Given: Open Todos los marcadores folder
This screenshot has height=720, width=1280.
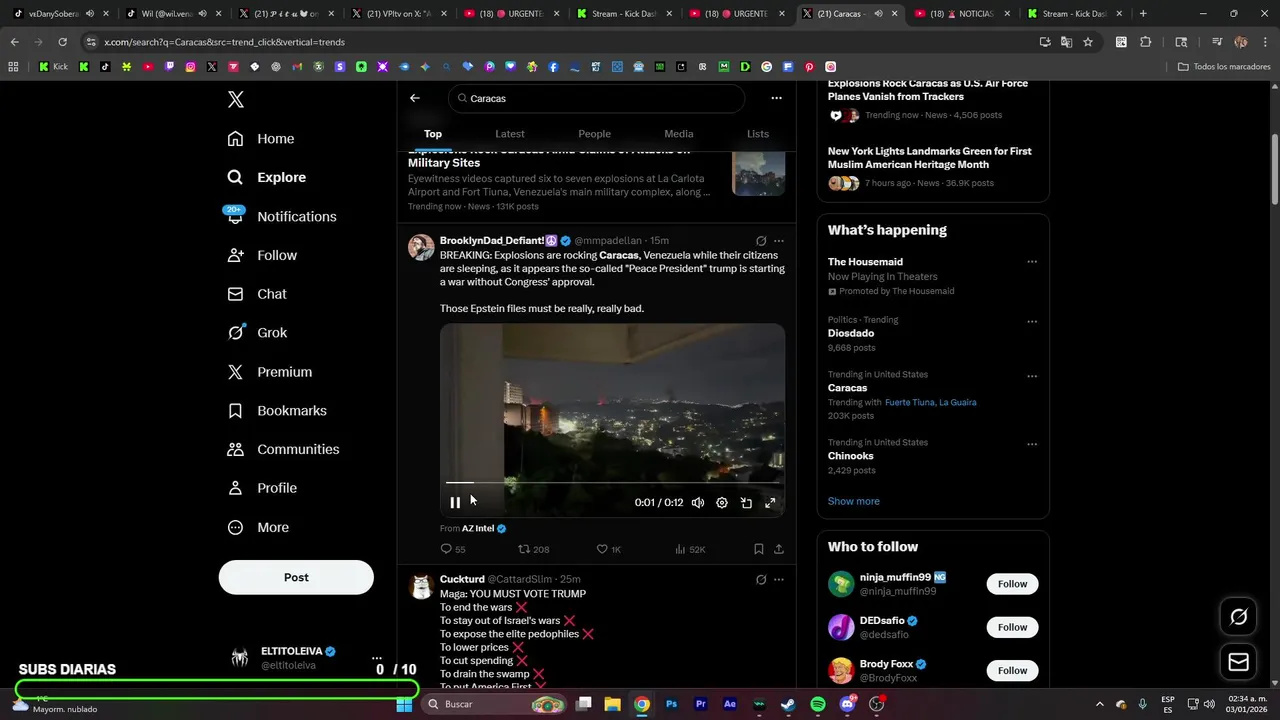Looking at the screenshot, I should (x=1224, y=67).
